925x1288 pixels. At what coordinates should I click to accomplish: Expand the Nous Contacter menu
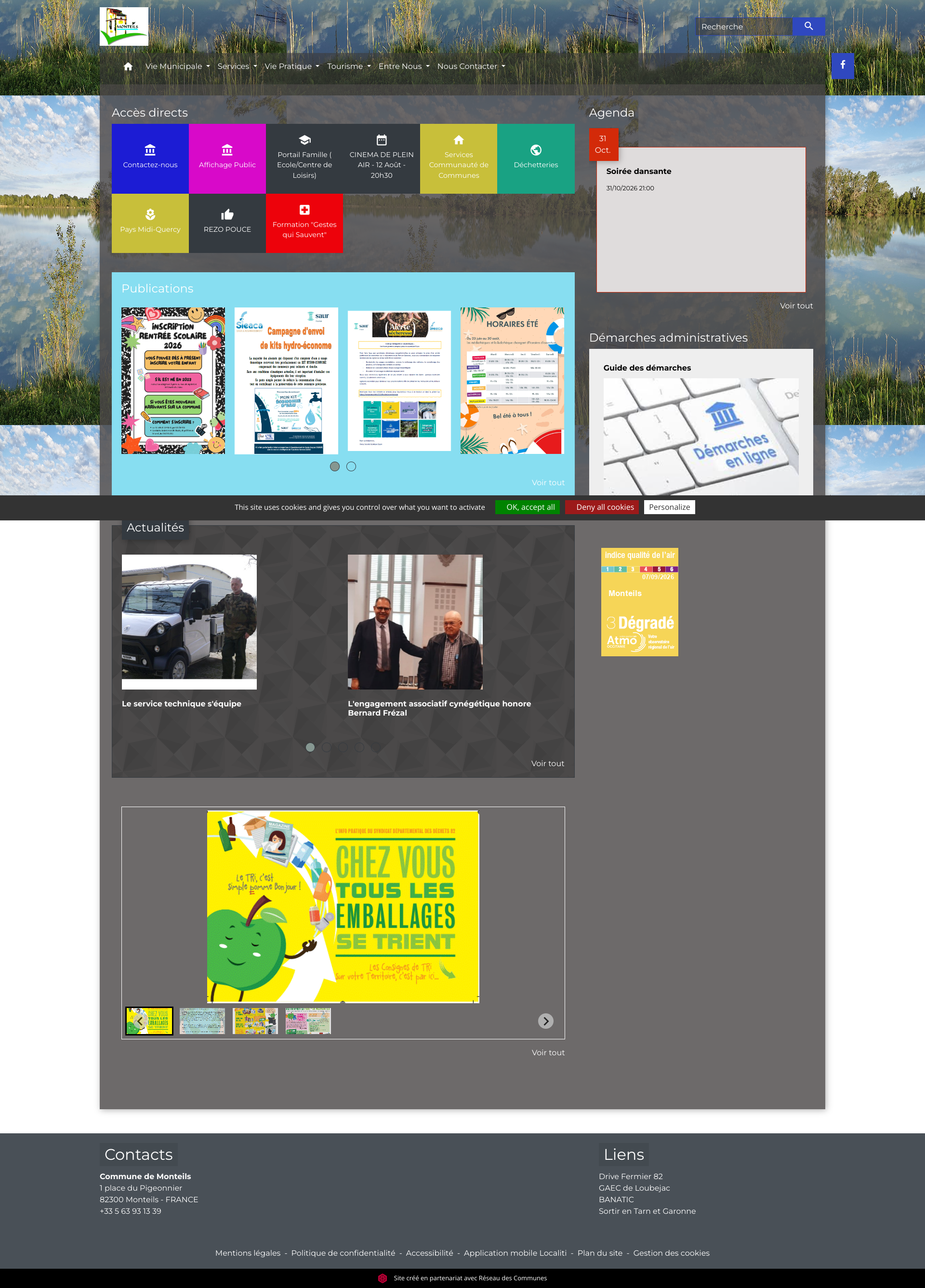[x=471, y=66]
